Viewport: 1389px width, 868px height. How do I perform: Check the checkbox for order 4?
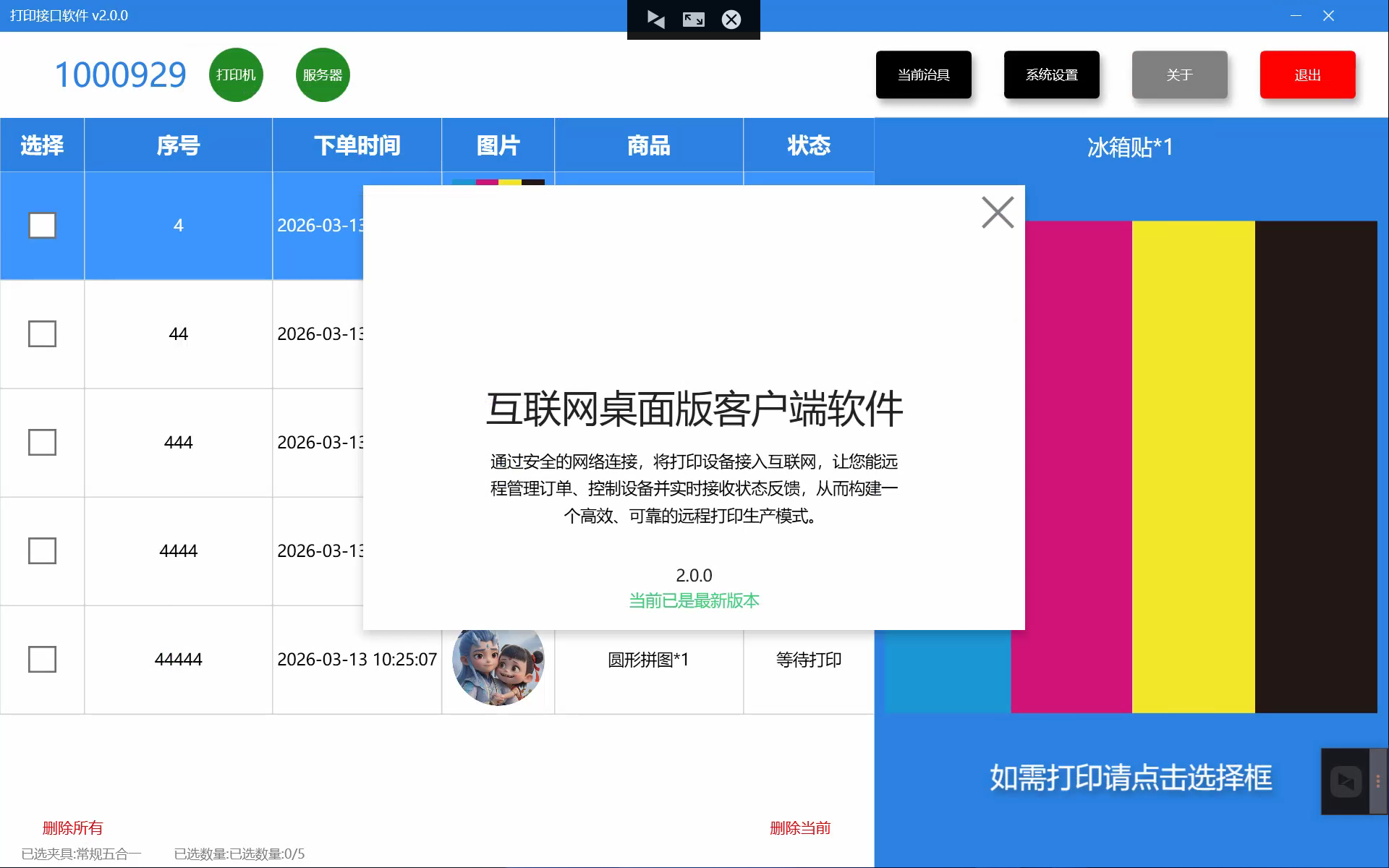pyautogui.click(x=42, y=225)
